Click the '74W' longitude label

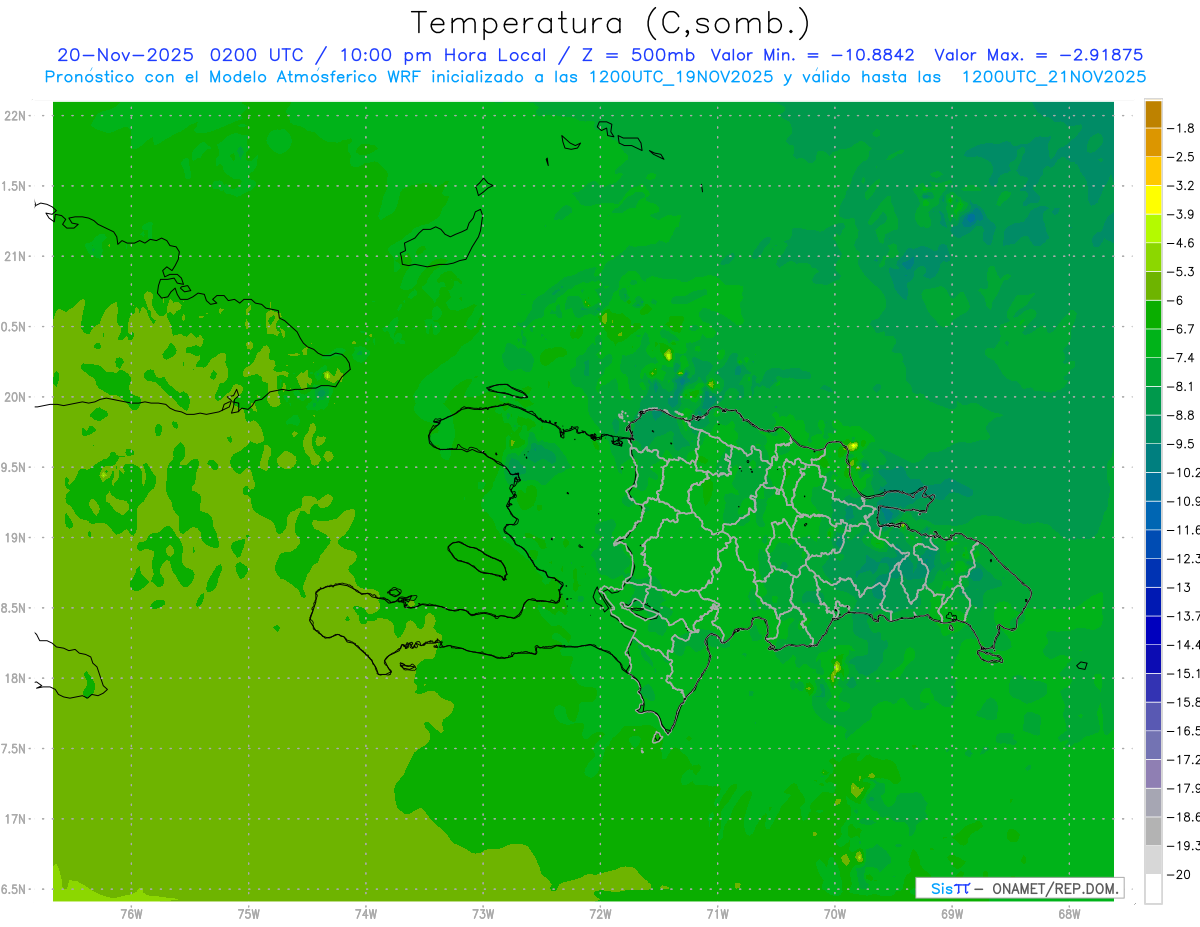[x=365, y=913]
